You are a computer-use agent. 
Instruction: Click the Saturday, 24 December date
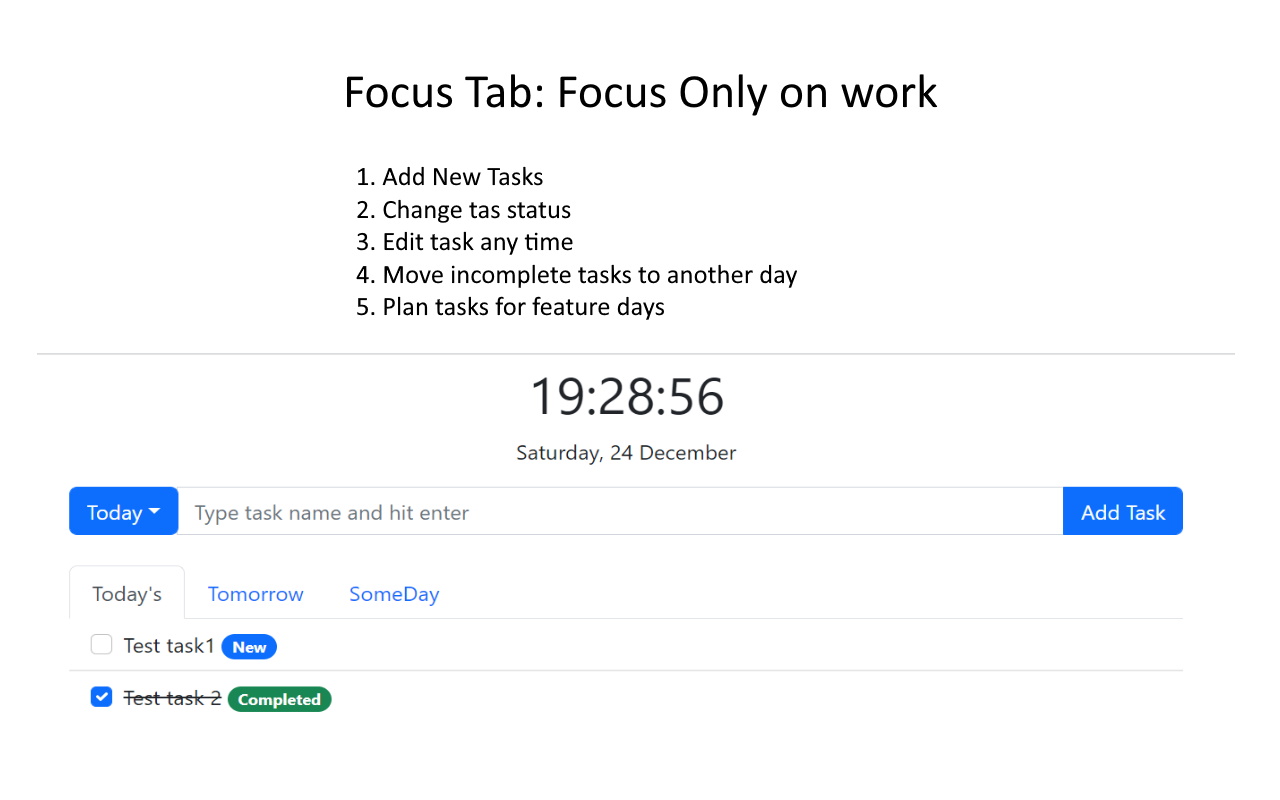click(626, 453)
